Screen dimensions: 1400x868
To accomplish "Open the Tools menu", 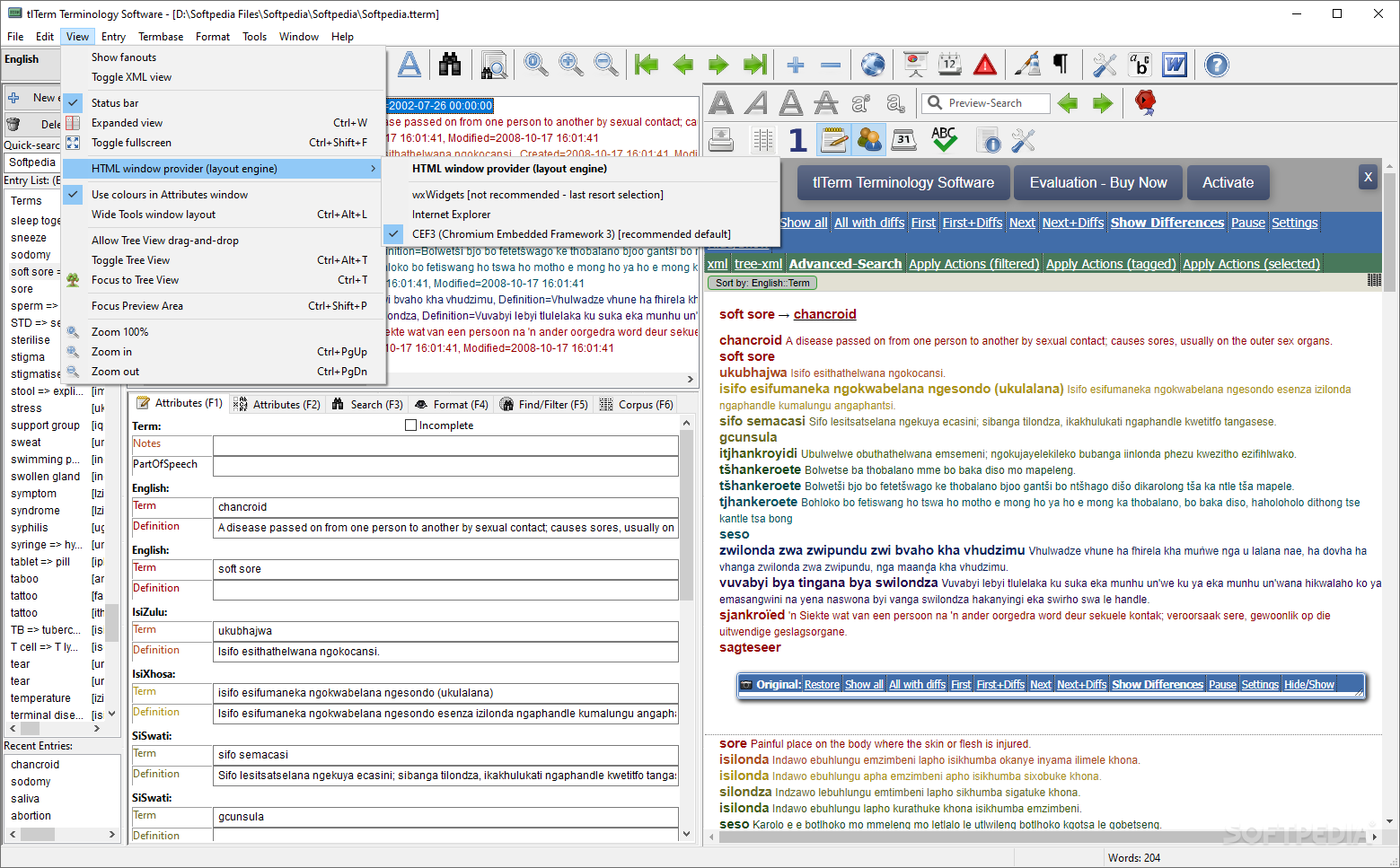I will [254, 37].
